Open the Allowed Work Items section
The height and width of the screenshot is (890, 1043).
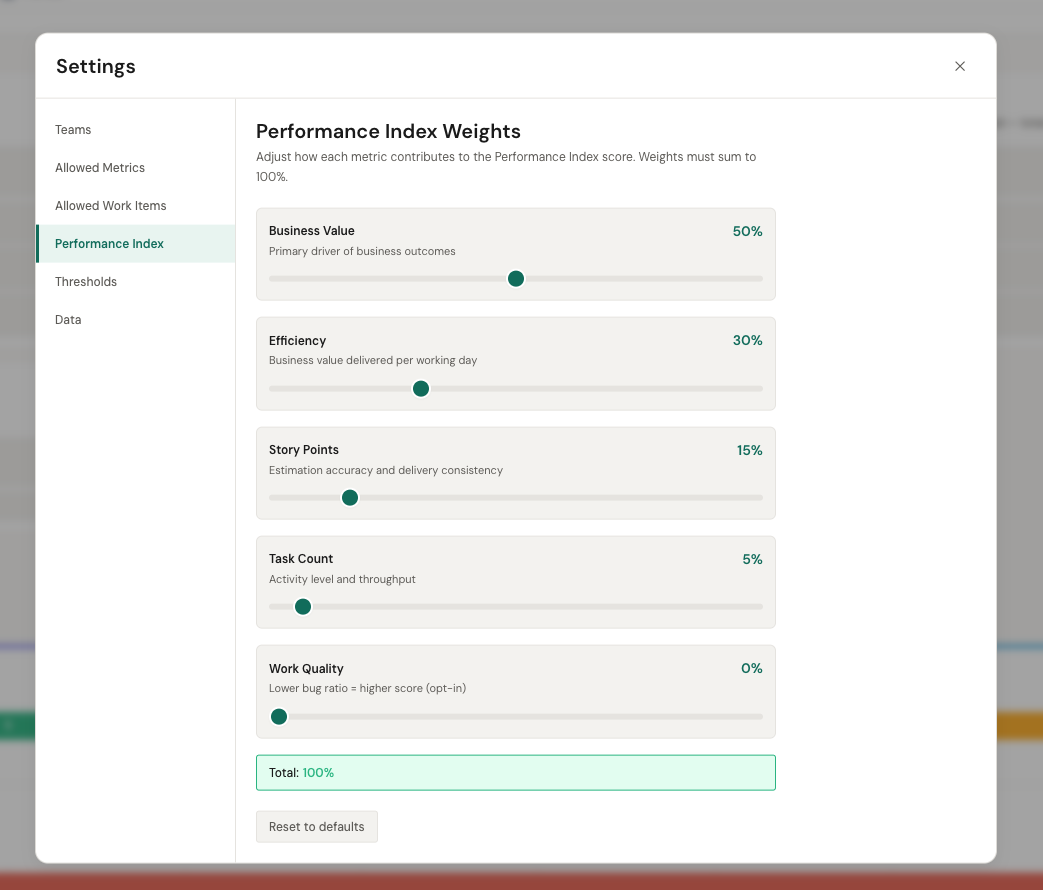click(x=110, y=205)
